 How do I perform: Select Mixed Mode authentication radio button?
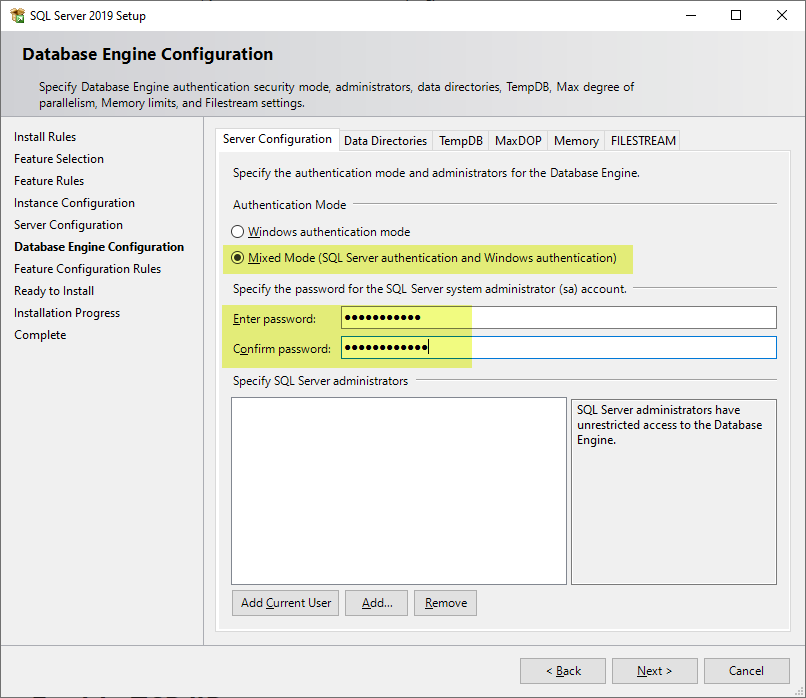[x=238, y=258]
